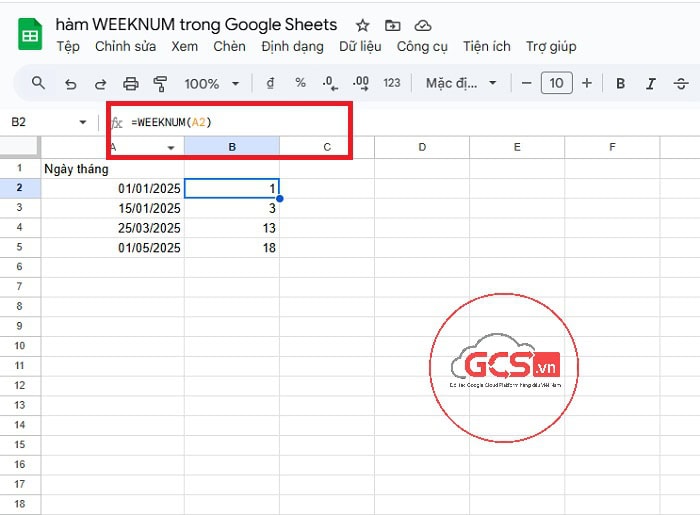Open the B2 name box dropdown
This screenshot has width=700, height=515.
(x=82, y=122)
